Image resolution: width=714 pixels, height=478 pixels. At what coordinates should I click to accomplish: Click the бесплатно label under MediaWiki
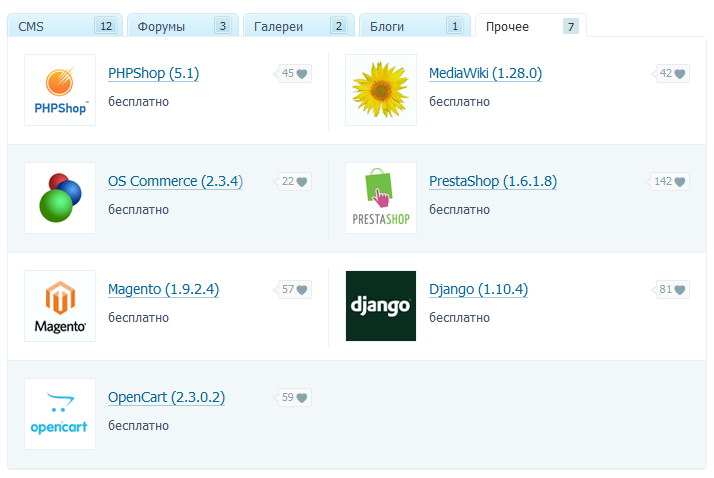point(459,102)
